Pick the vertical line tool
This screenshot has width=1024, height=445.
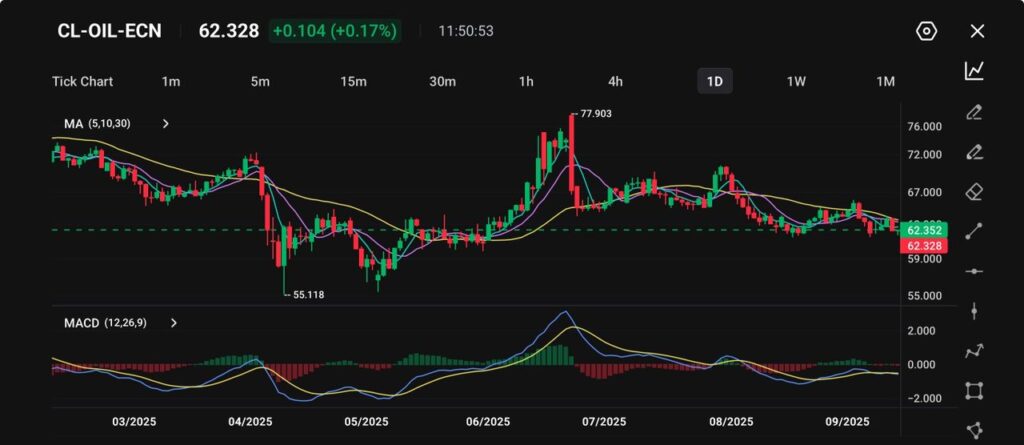click(974, 311)
